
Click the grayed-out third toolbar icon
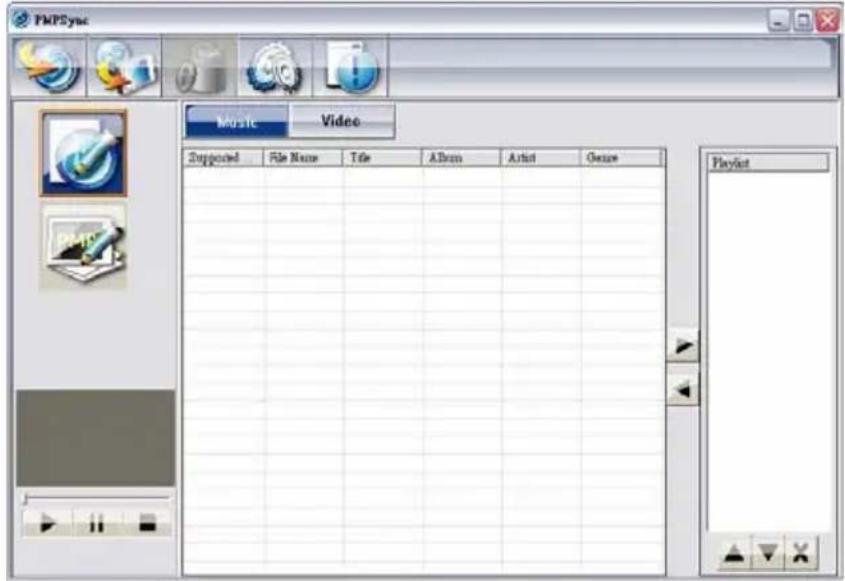[199, 67]
